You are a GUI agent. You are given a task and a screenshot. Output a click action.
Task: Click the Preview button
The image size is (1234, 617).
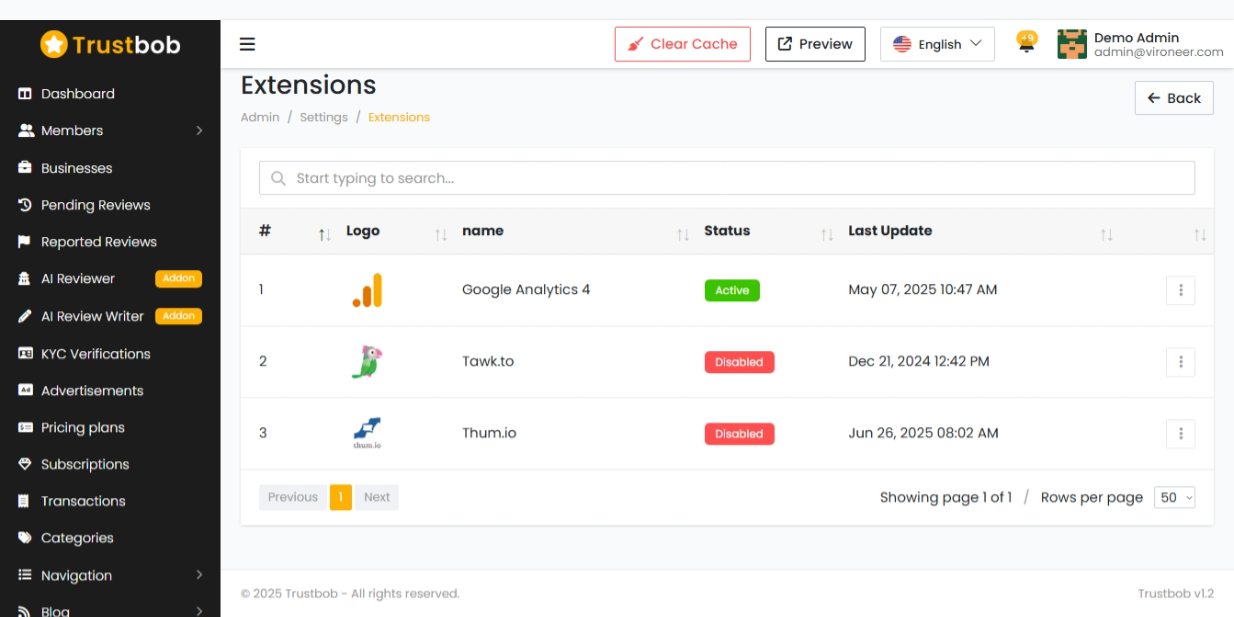(815, 44)
